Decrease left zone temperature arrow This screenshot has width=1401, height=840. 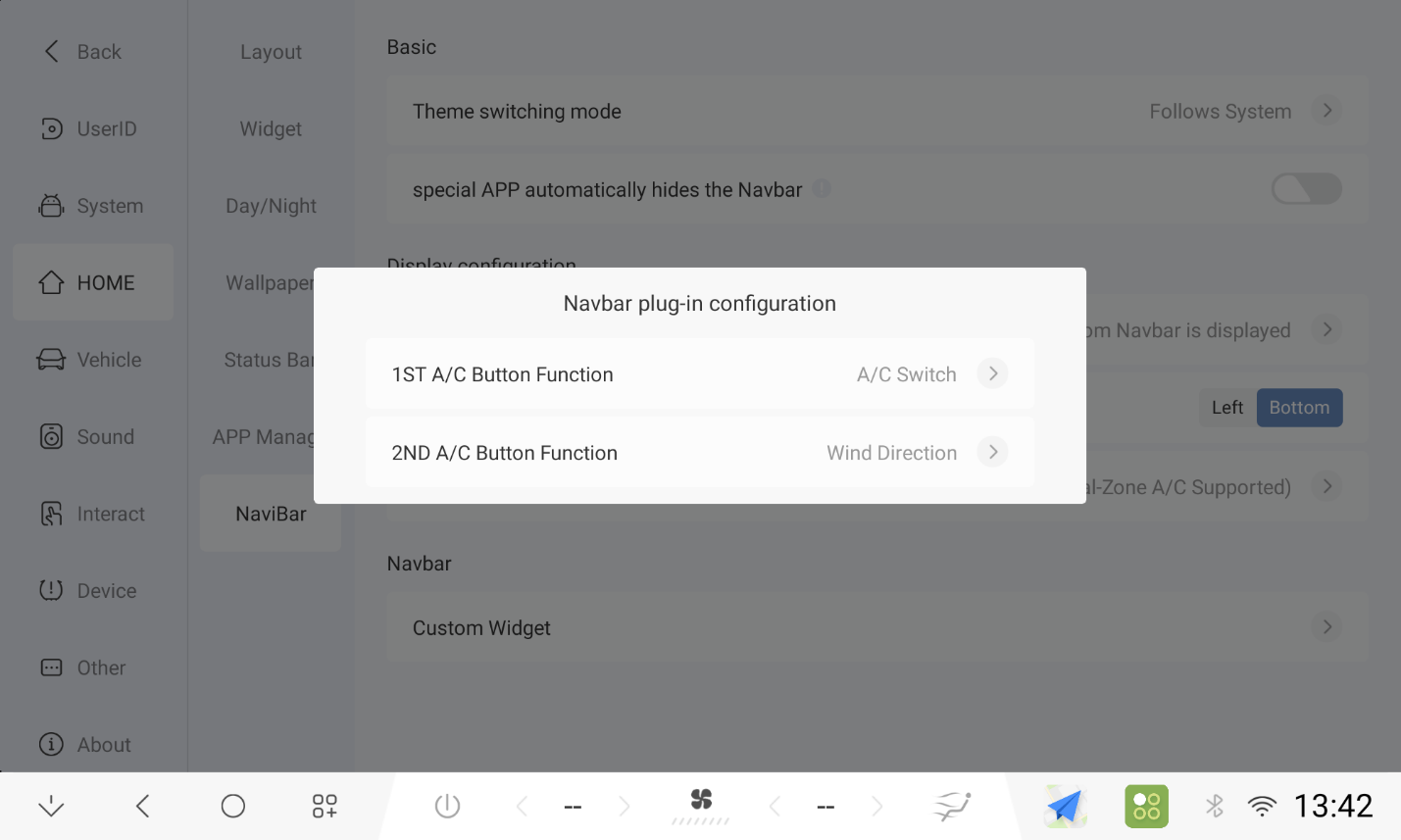point(522,806)
